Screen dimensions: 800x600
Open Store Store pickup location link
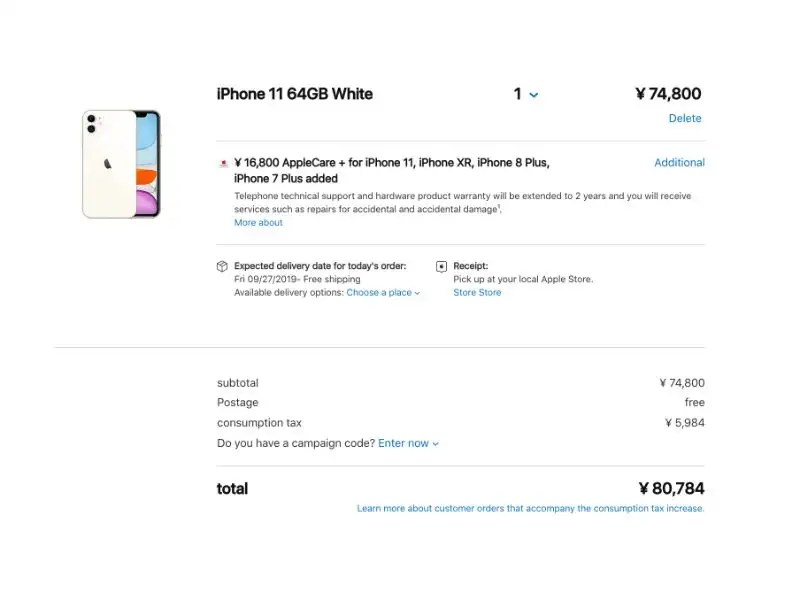tap(477, 292)
